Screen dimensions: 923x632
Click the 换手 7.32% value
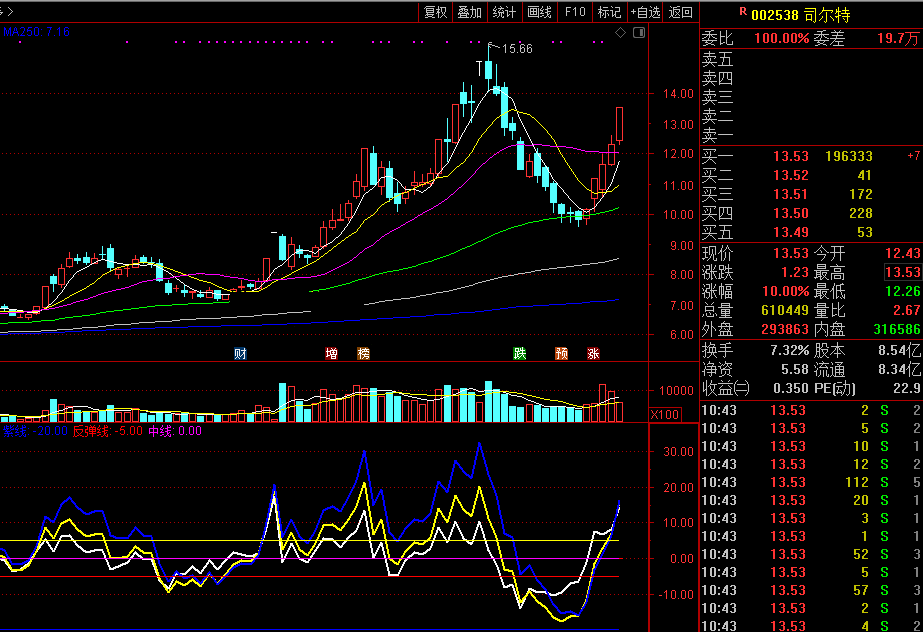[789, 351]
